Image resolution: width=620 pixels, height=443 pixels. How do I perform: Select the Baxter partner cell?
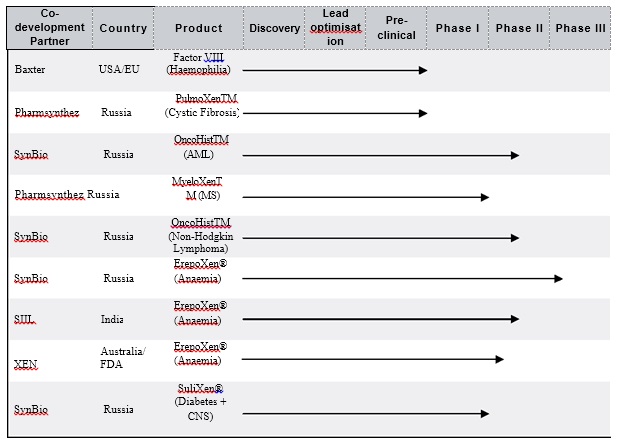coord(30,70)
